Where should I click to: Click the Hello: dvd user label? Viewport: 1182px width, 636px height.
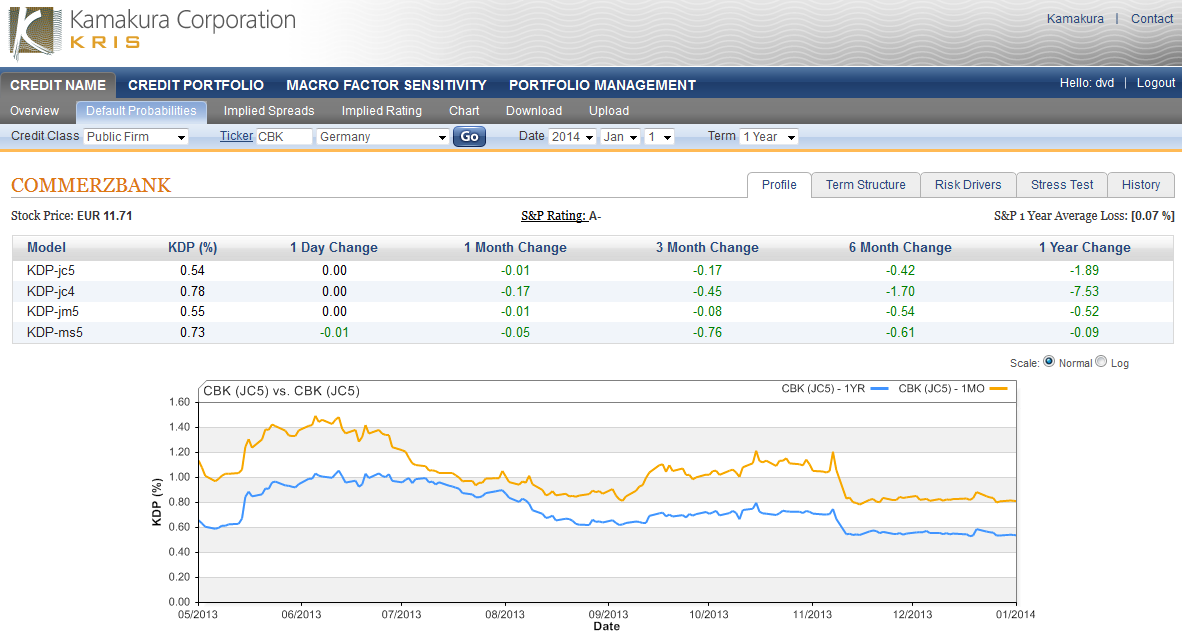click(x=1086, y=83)
